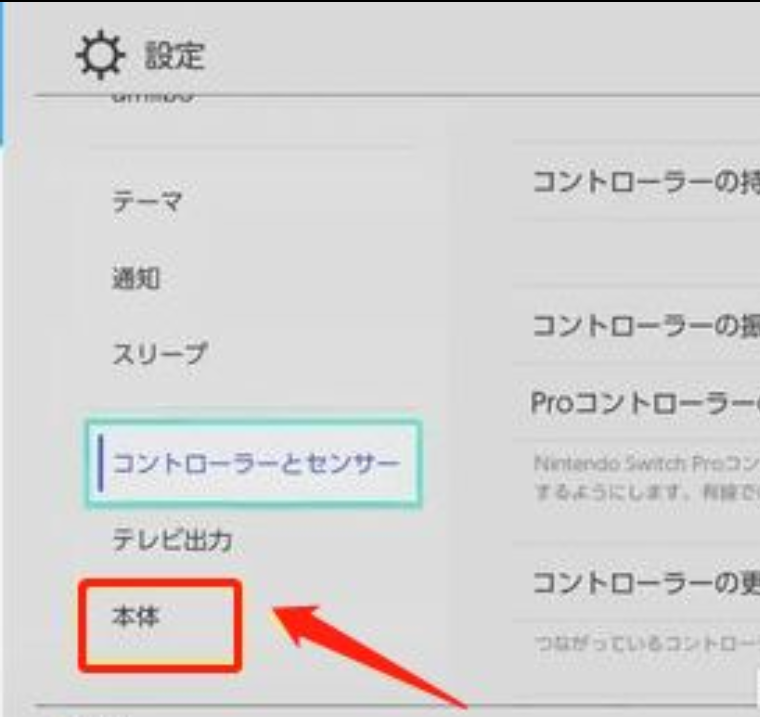760x717 pixels.
Task: Open the テーマ settings section
Action: coord(146,202)
